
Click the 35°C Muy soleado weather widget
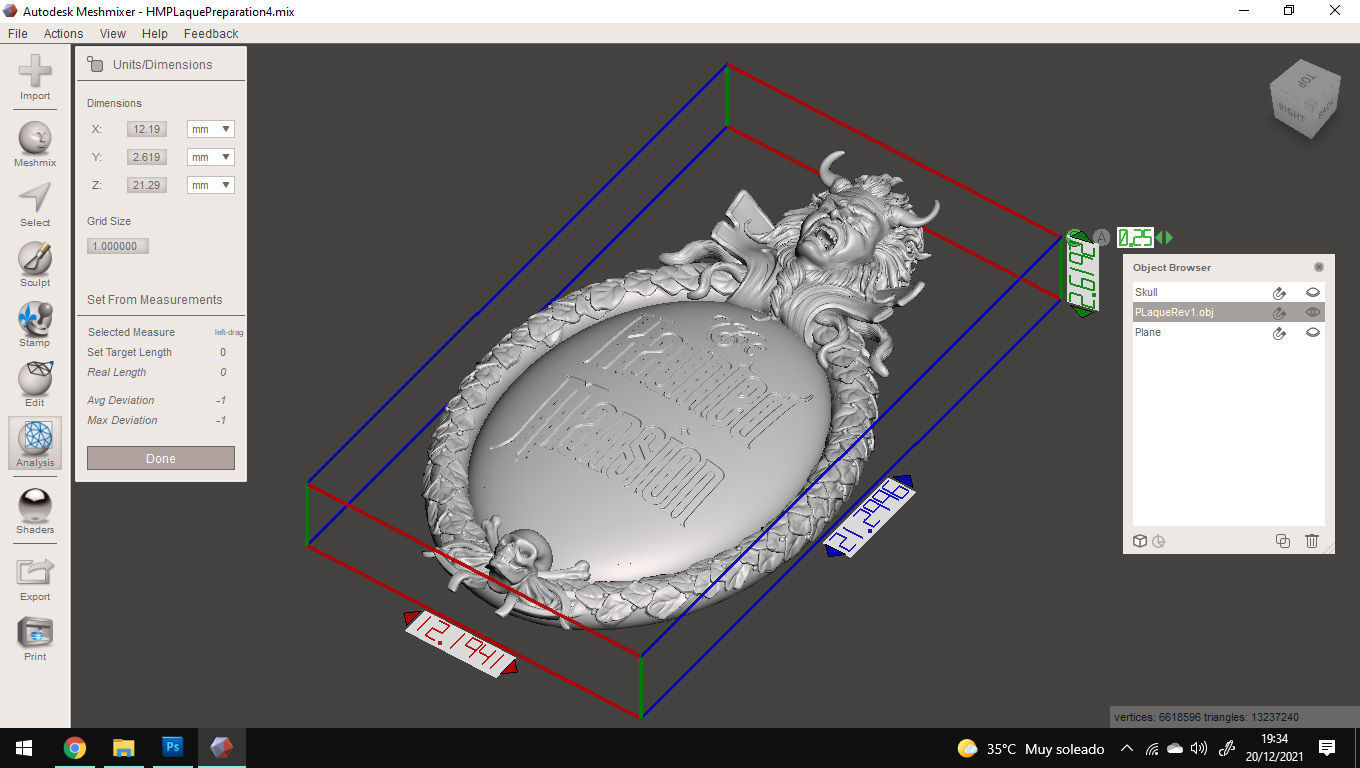[1030, 748]
